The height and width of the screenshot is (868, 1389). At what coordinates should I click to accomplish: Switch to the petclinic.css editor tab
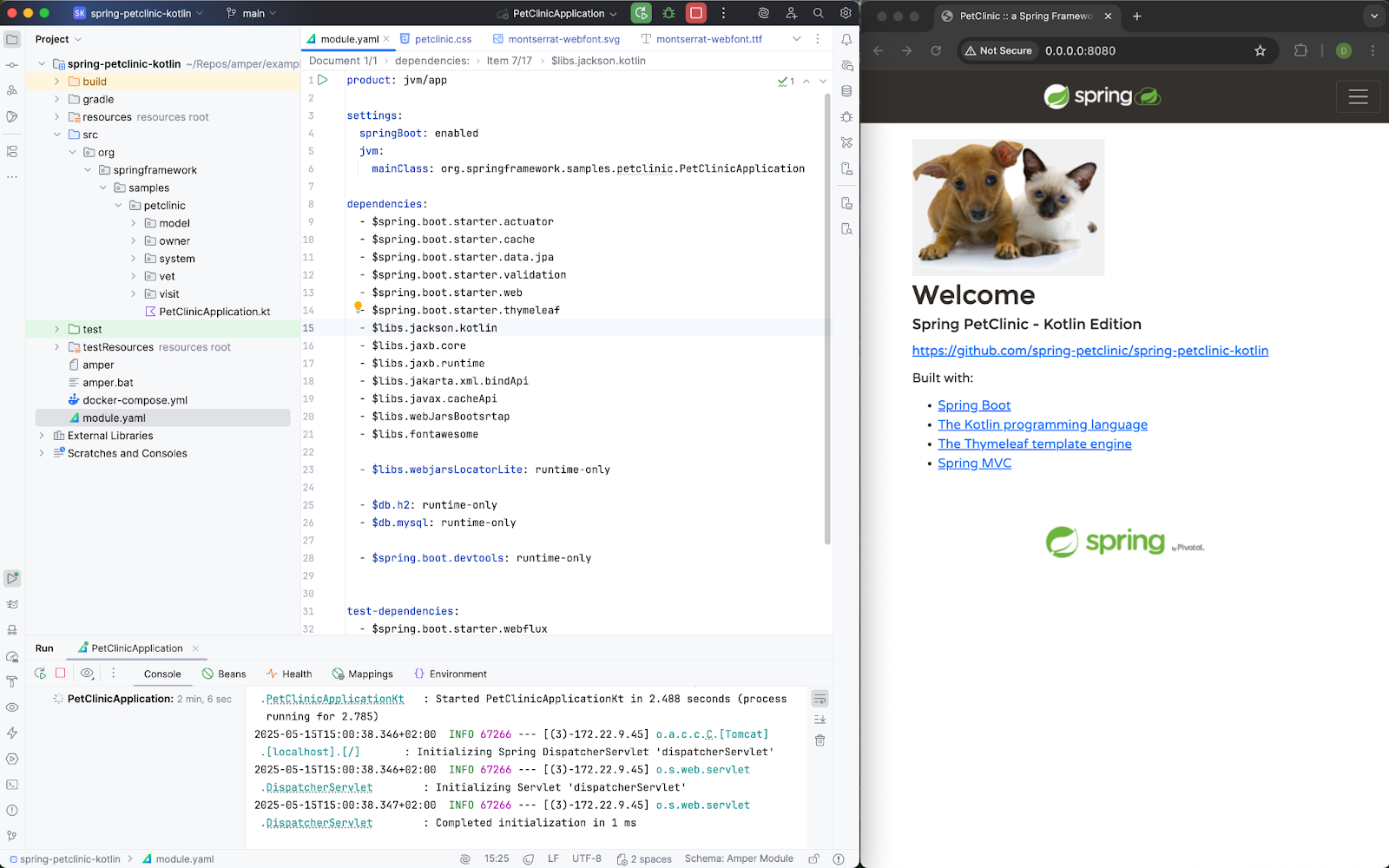[x=436, y=39]
